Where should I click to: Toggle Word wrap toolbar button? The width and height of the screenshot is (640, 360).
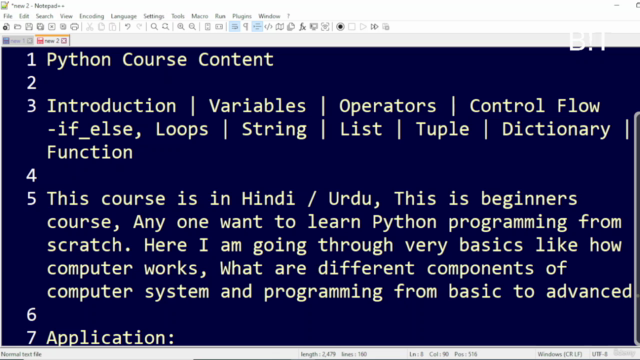(235, 27)
